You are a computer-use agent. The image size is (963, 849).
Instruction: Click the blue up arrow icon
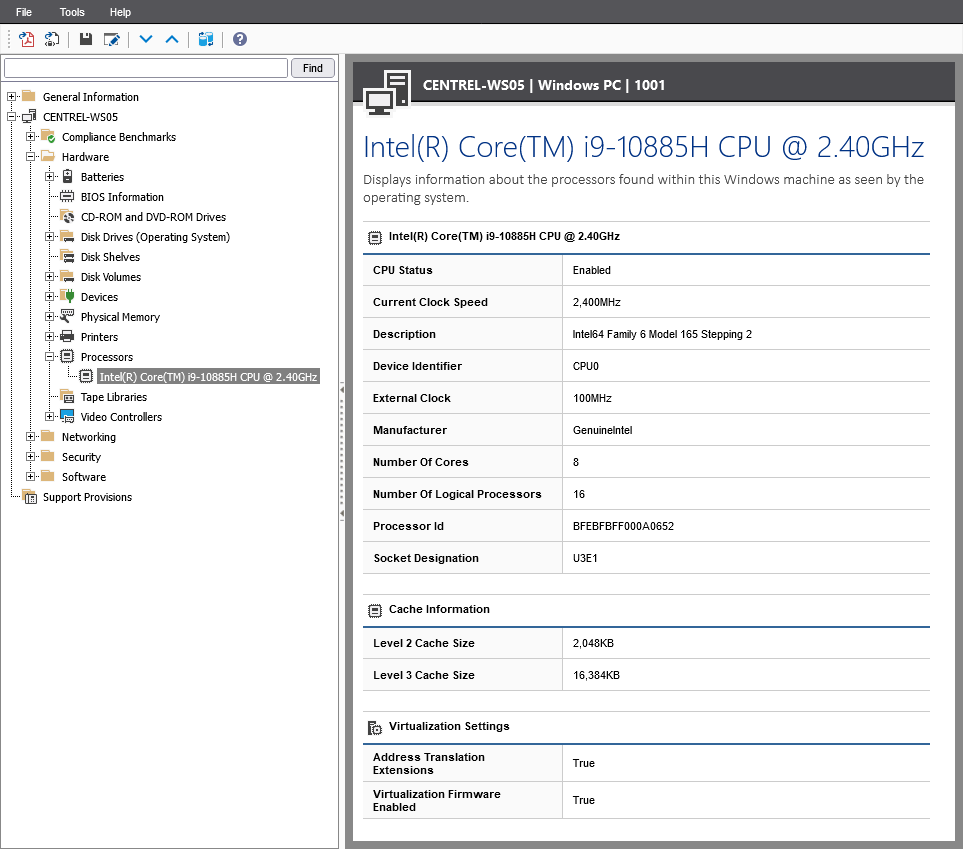[172, 39]
